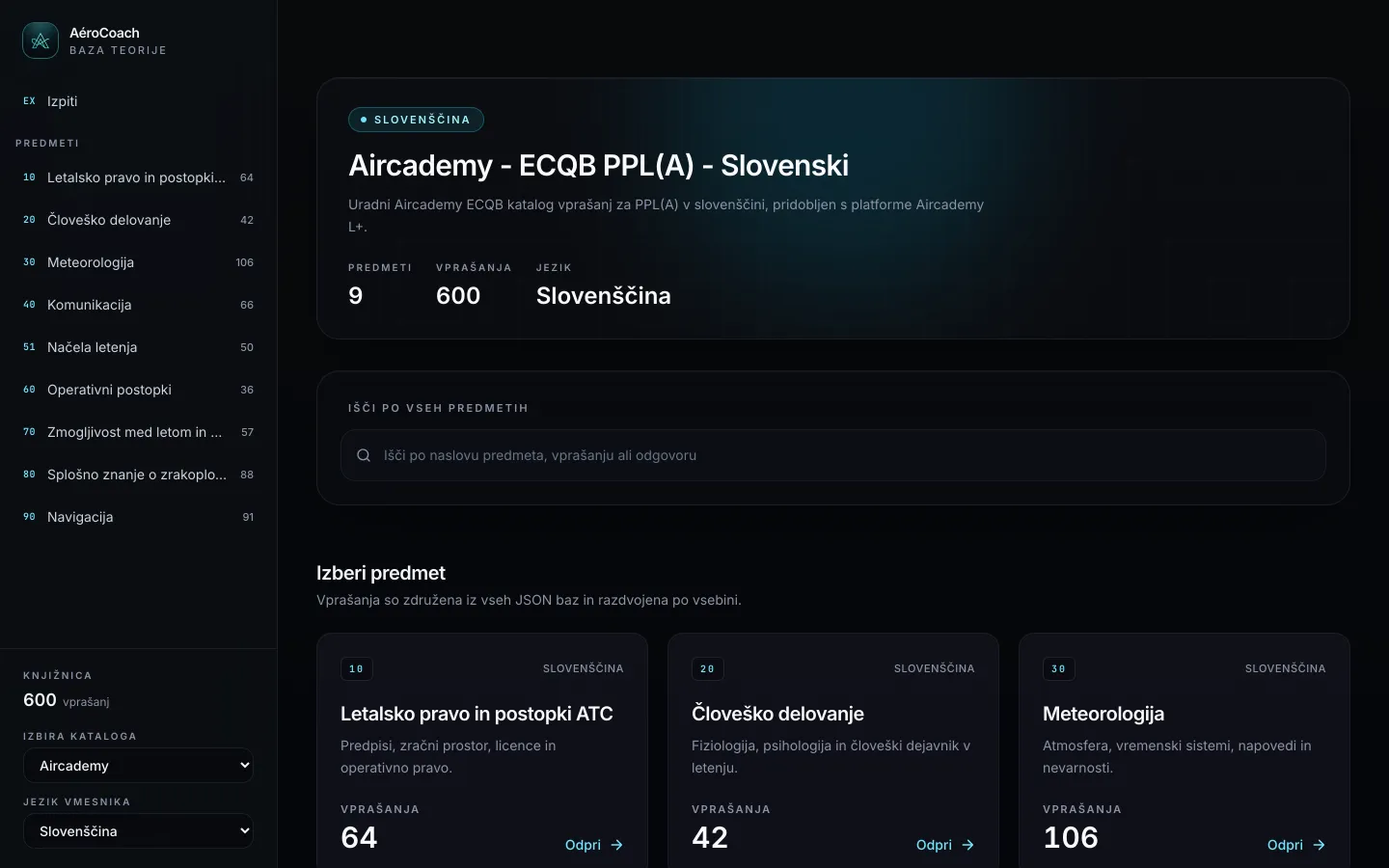Focus the search field for all subjects

tap(833, 455)
